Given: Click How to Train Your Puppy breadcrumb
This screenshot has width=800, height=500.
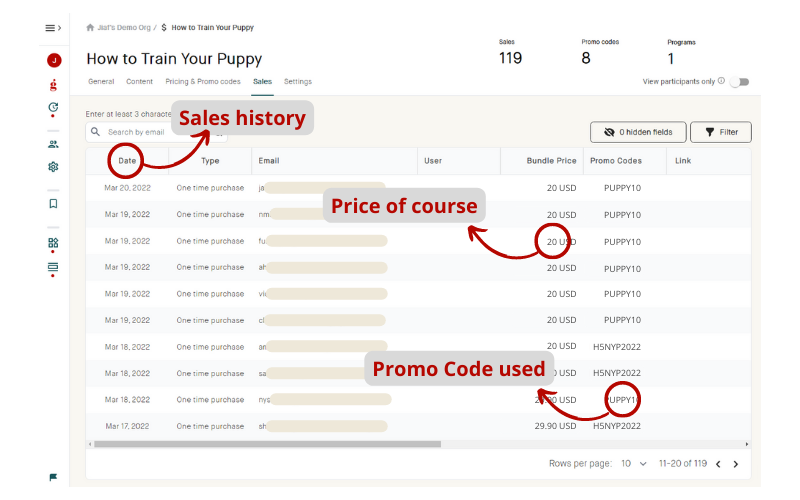Looking at the screenshot, I should 212,28.
